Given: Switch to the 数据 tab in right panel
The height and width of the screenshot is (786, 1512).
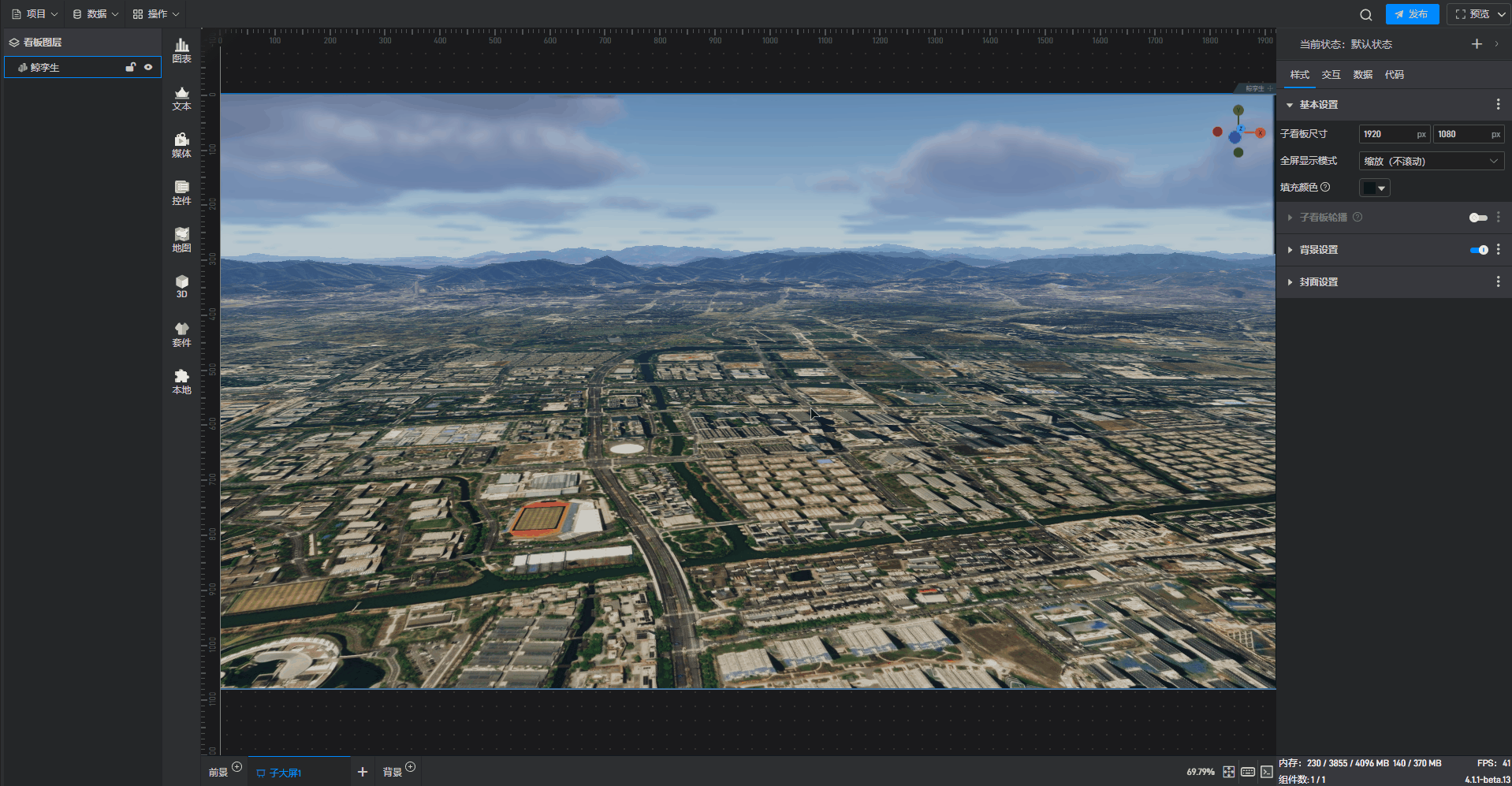Looking at the screenshot, I should pyautogui.click(x=1362, y=75).
